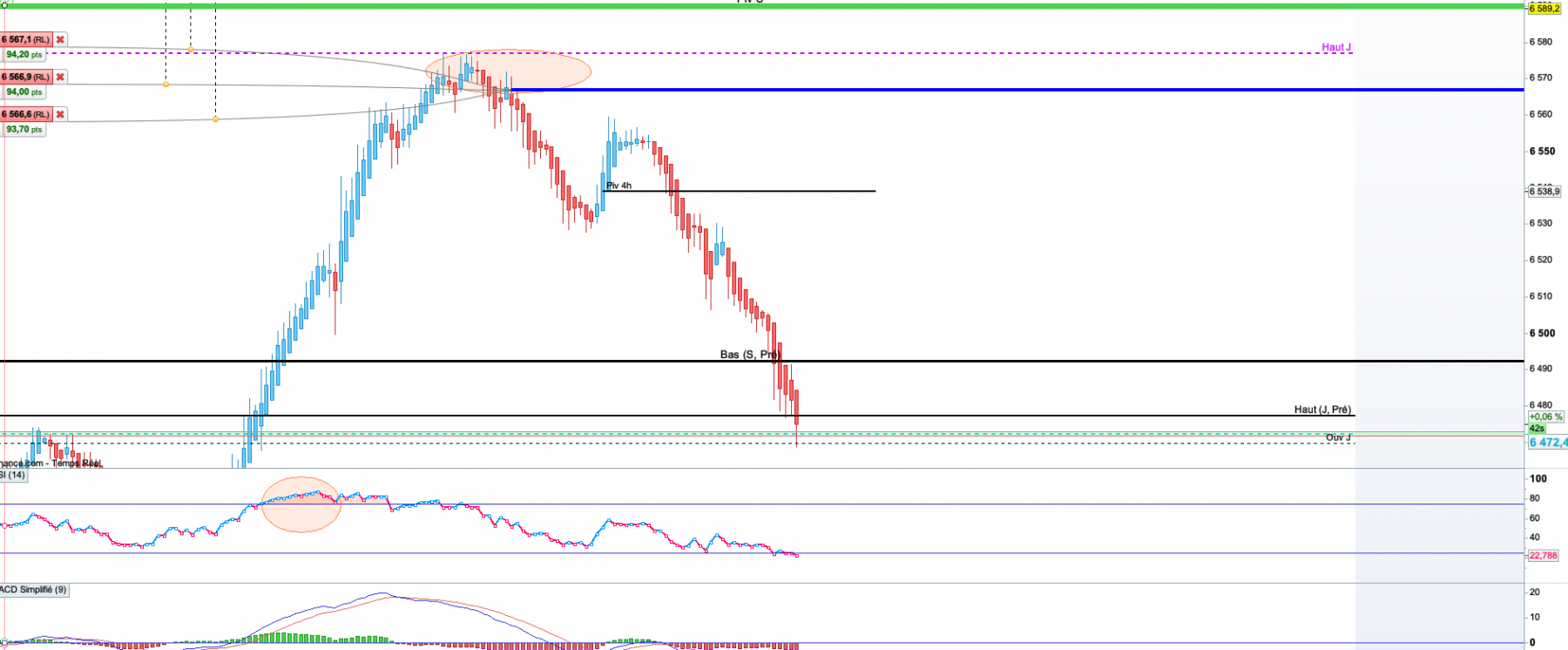Select the 6 566,9 (RL) order label

(26, 78)
